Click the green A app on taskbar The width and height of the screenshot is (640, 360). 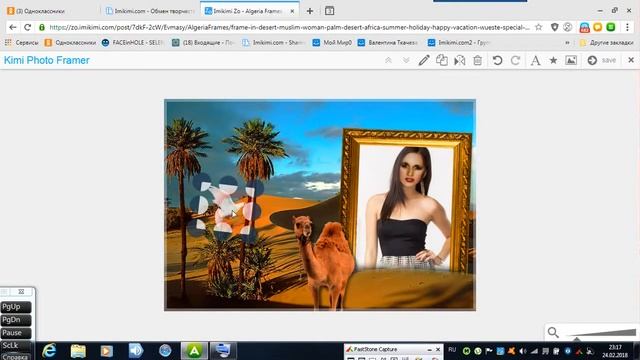pyautogui.click(x=194, y=351)
